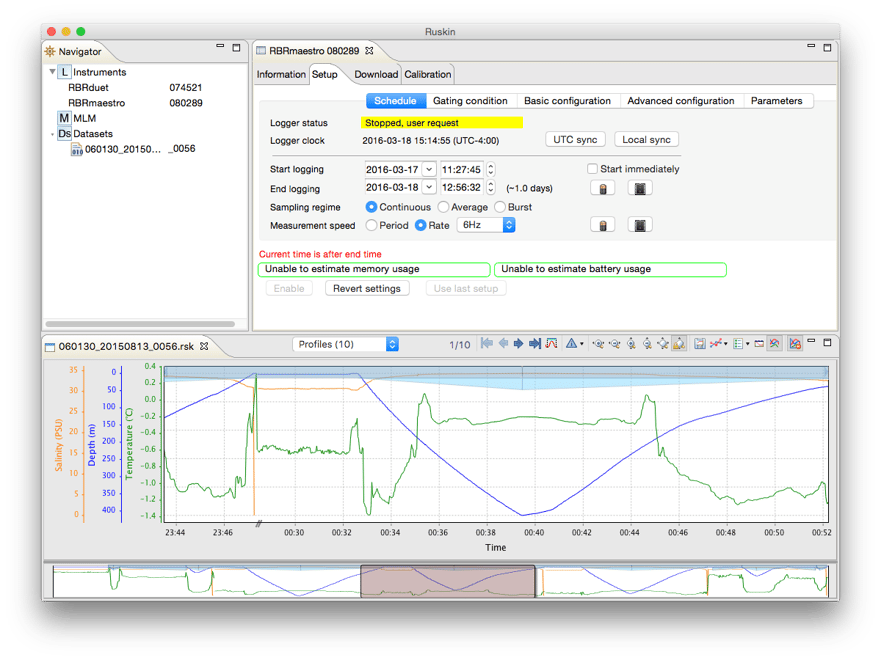
Task: Click the Revert settings button
Action: (x=367, y=288)
